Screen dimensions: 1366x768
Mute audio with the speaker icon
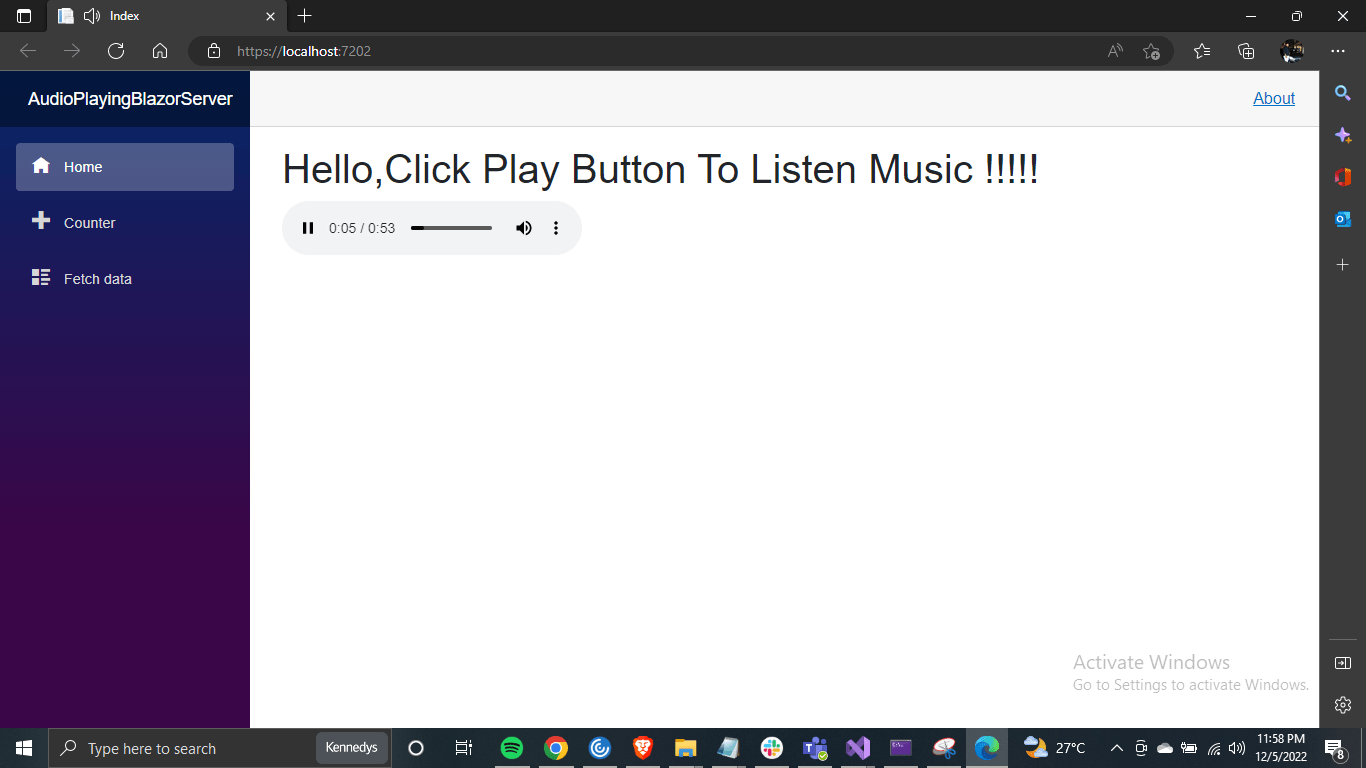[x=524, y=228]
